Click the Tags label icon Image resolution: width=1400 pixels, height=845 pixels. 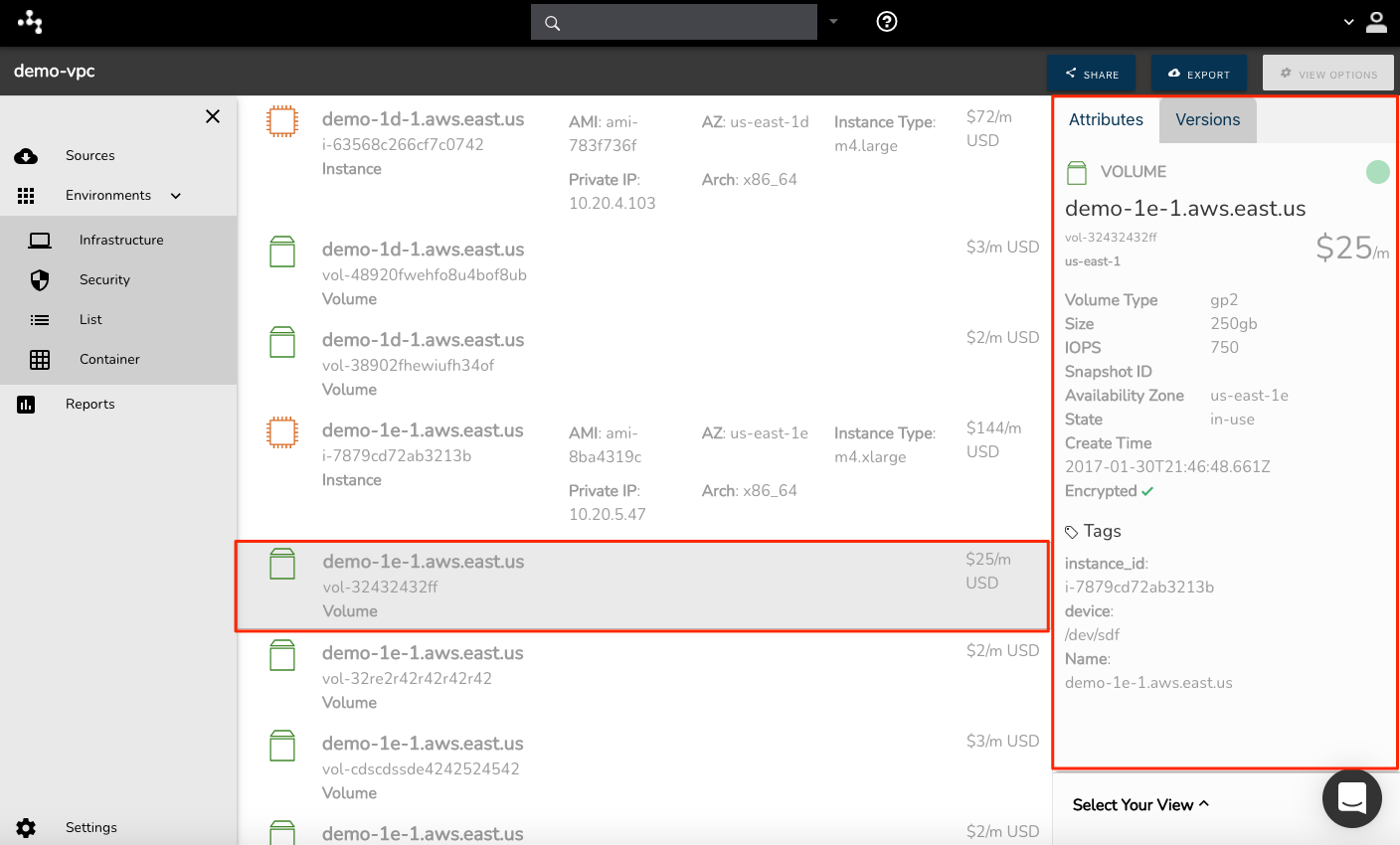pyautogui.click(x=1071, y=532)
